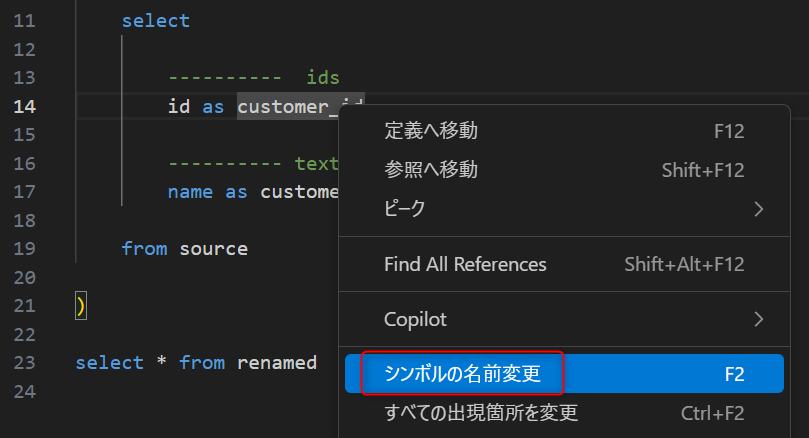Click line number 21 in gutter
The image size is (809, 438).
tap(24, 306)
